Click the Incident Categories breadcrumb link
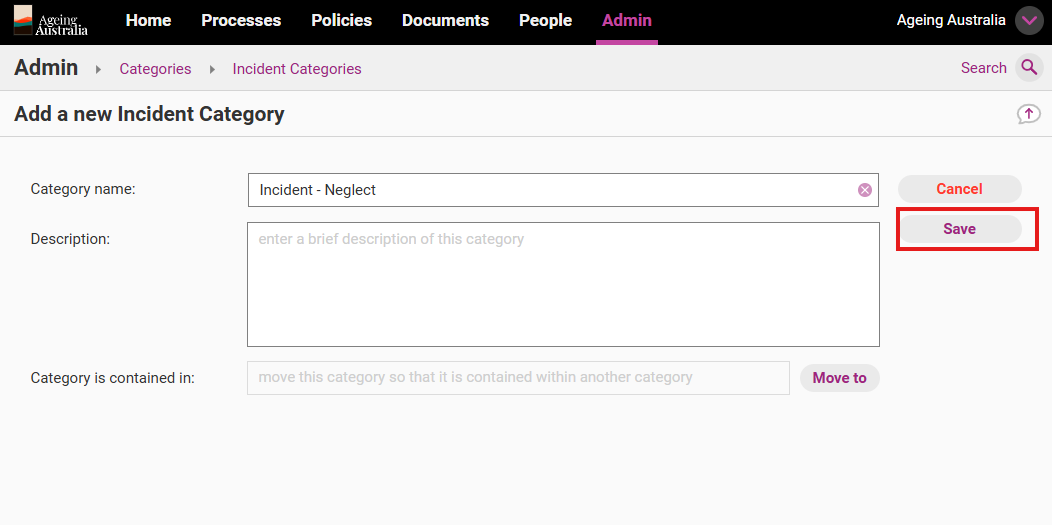This screenshot has height=525, width=1052. coord(297,69)
